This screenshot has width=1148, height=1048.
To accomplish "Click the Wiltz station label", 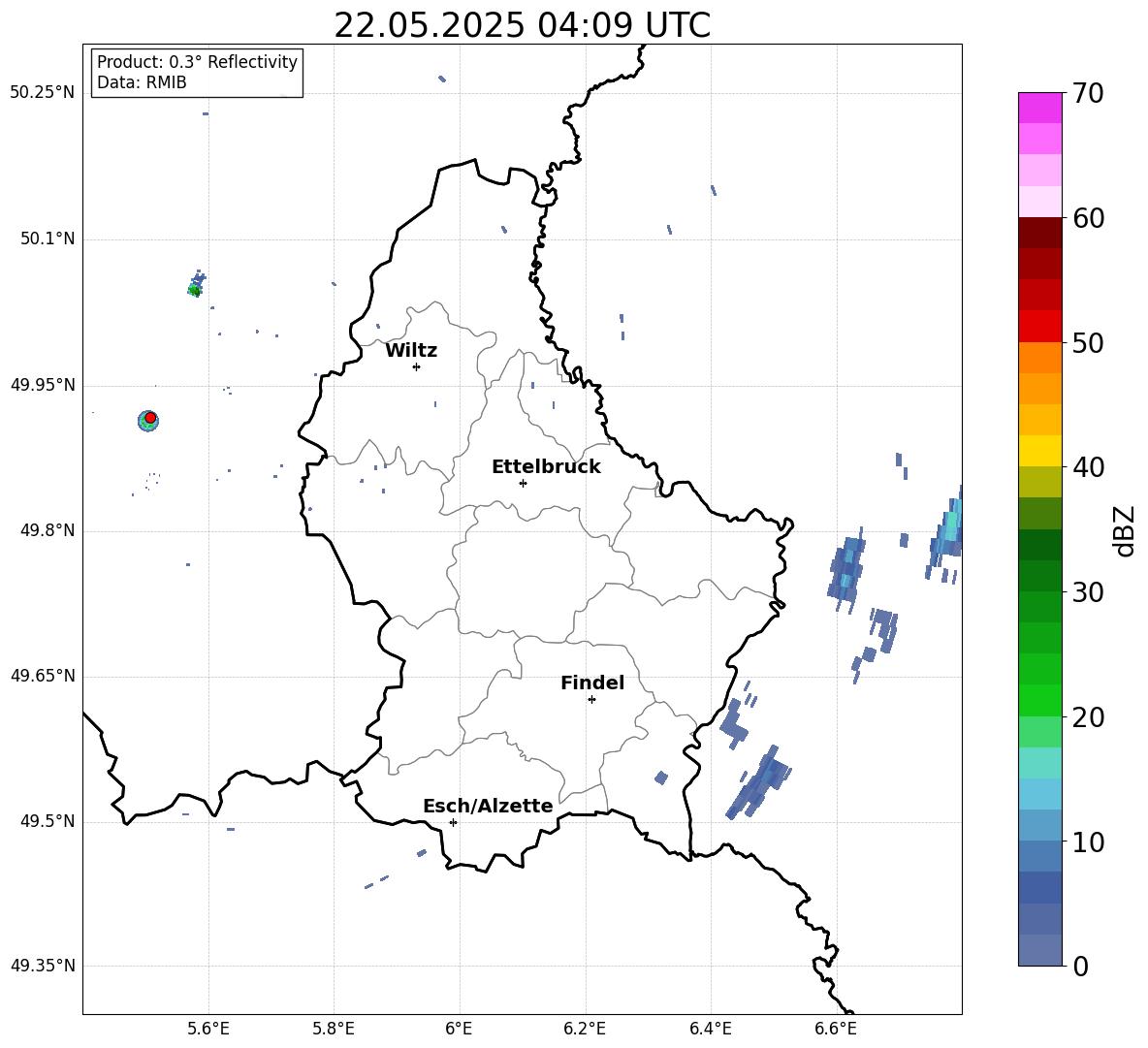I will (x=411, y=351).
